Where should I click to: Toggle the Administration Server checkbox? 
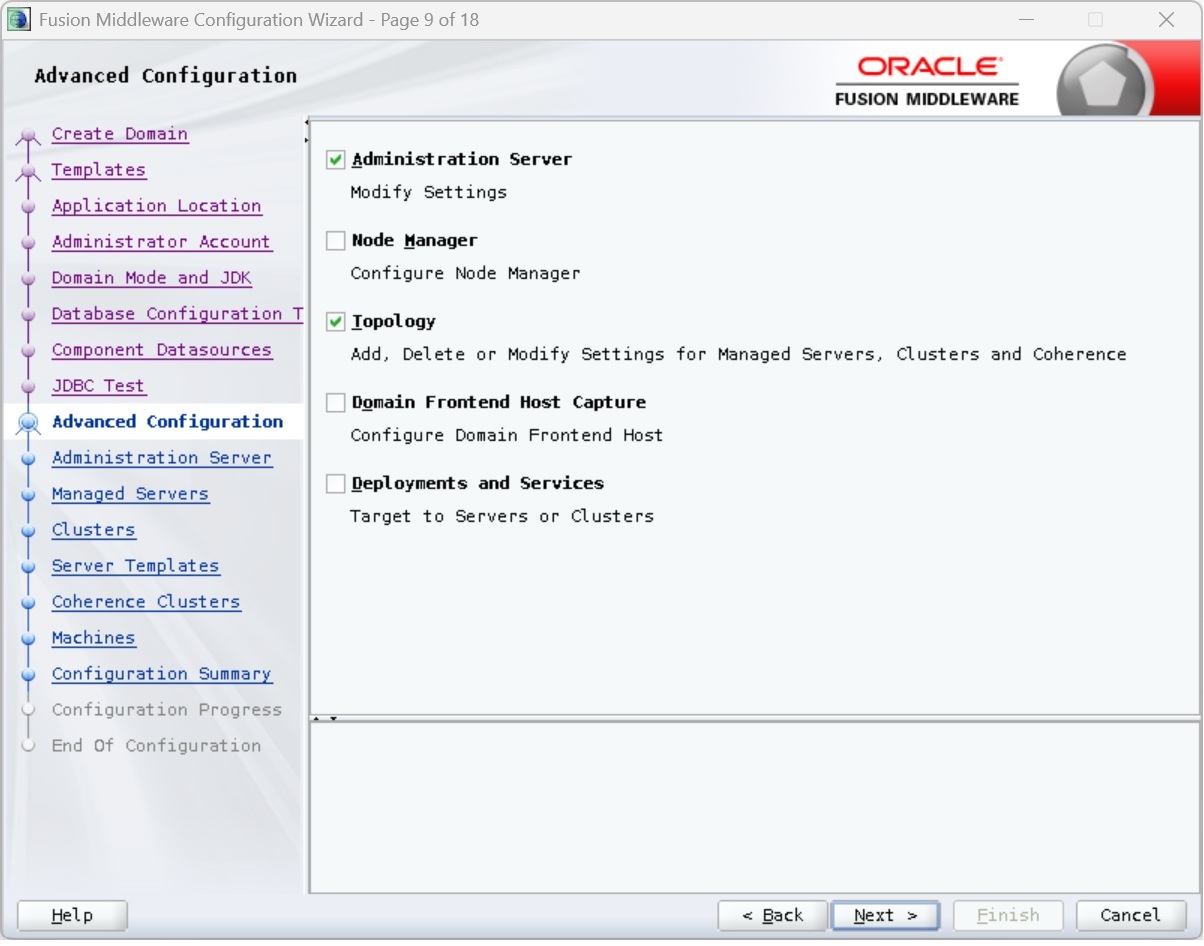pyautogui.click(x=336, y=160)
